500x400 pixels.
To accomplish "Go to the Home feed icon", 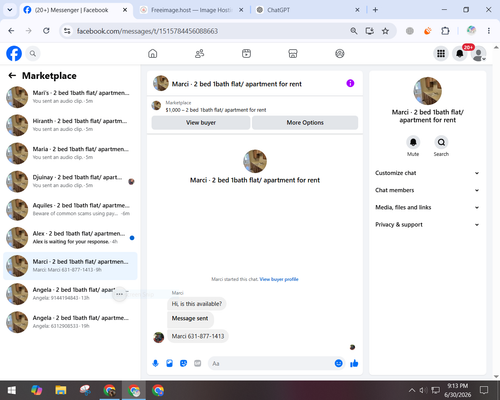I will 153,53.
